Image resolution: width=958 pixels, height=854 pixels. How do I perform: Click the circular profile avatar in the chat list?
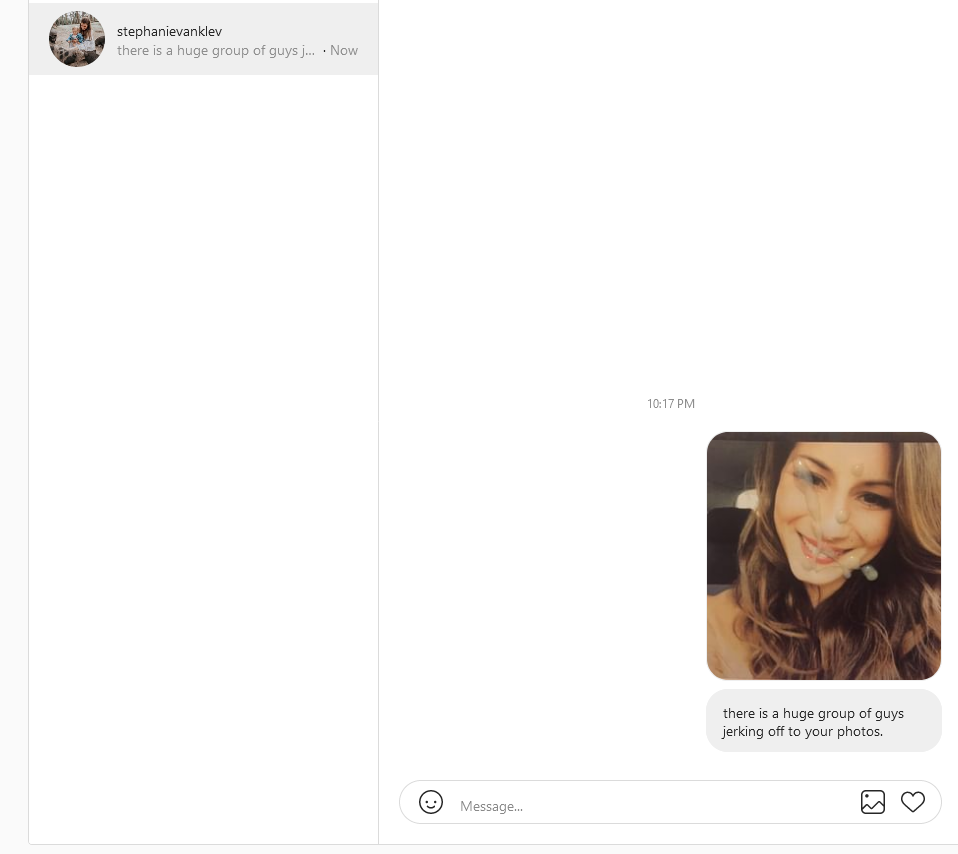pos(77,39)
